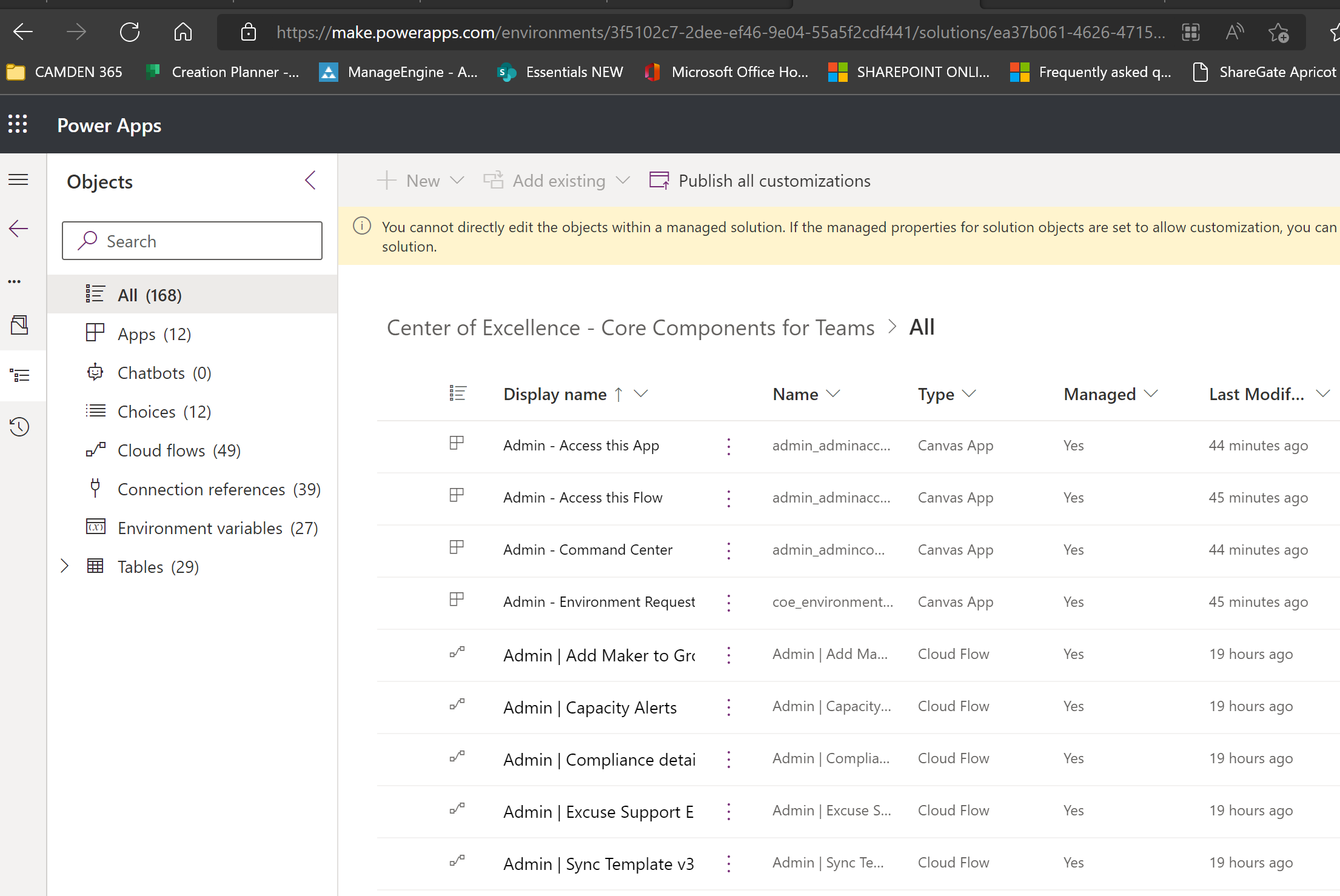The height and width of the screenshot is (896, 1340).
Task: Click the back arrow in the left rail
Action: click(18, 228)
